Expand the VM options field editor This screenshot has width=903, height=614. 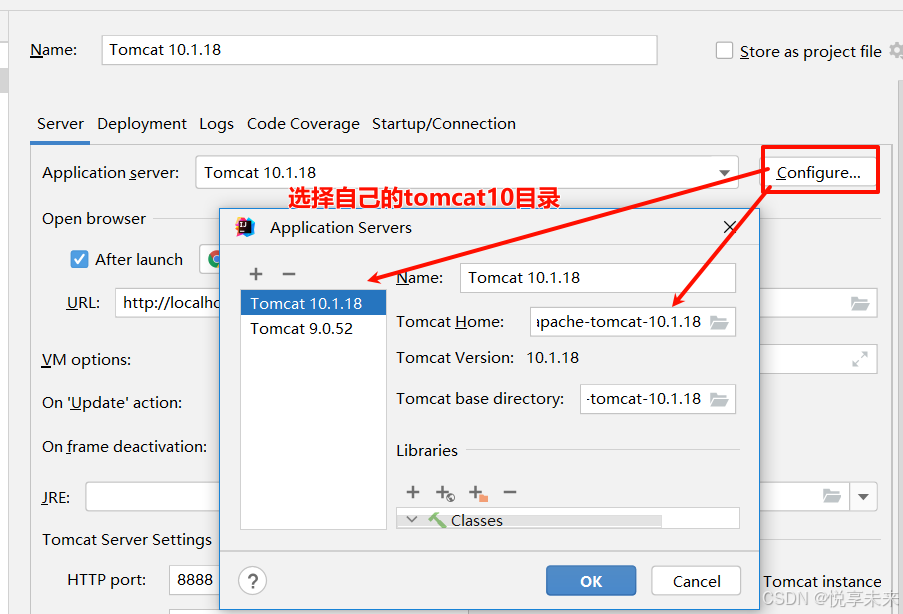click(860, 359)
